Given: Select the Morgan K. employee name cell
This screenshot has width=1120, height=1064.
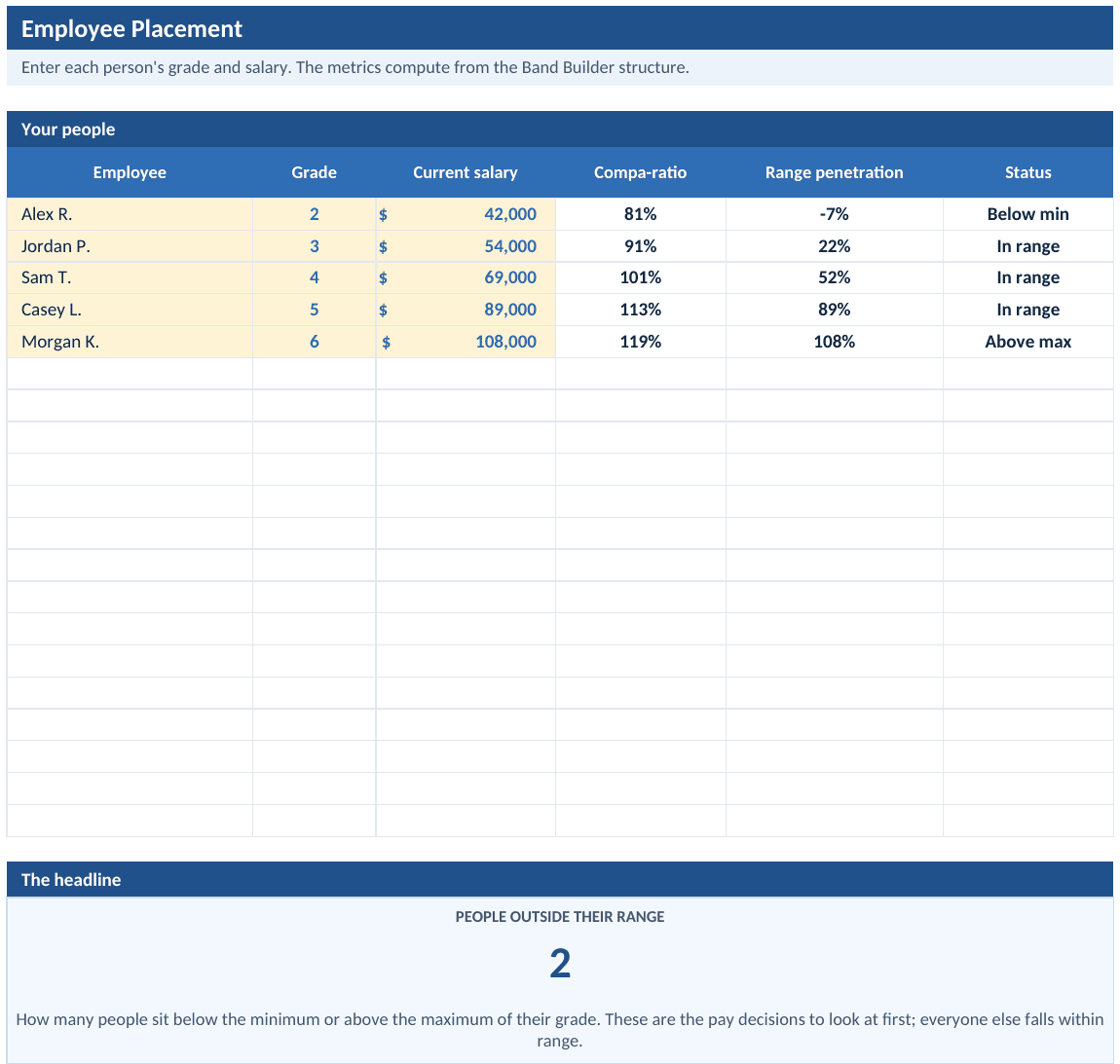Looking at the screenshot, I should [x=130, y=342].
